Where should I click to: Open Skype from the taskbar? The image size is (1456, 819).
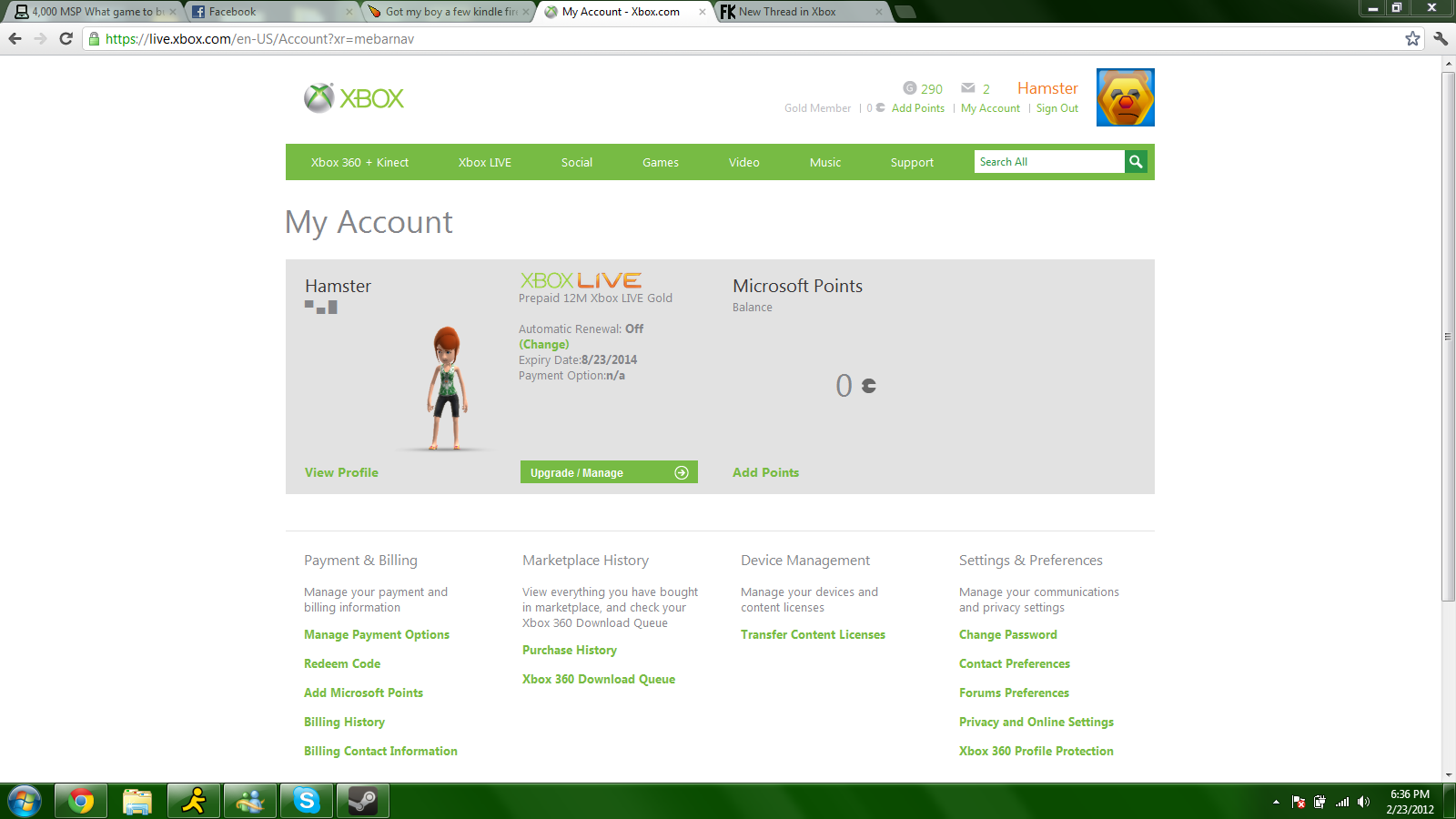tap(307, 802)
